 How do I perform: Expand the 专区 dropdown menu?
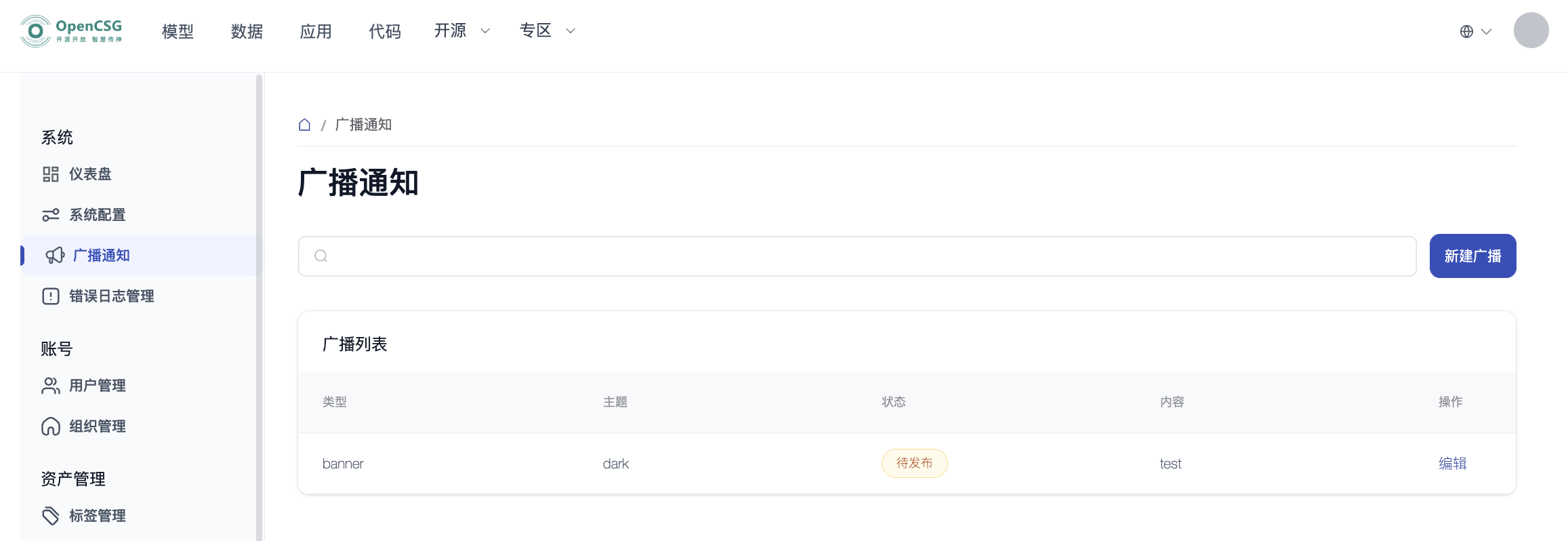pos(547,31)
